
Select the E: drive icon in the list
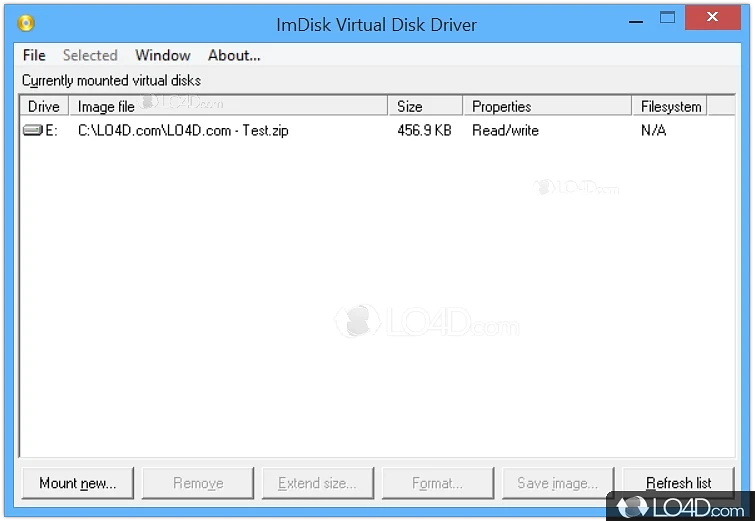(33, 130)
